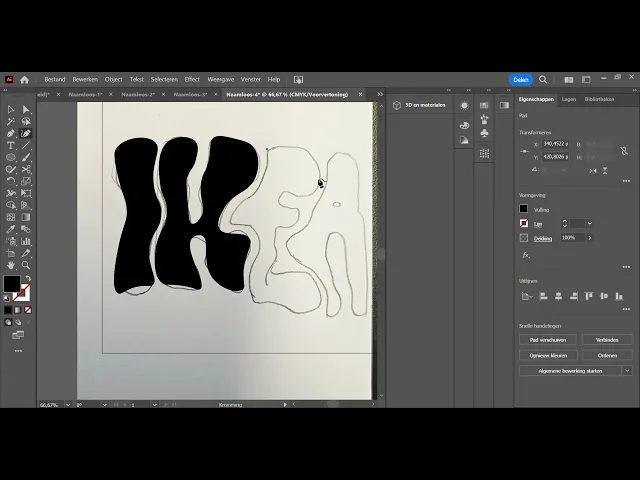The width and height of the screenshot is (640, 480).
Task: Expand Algemene bewerking starten dropdown arrow
Action: (x=627, y=371)
